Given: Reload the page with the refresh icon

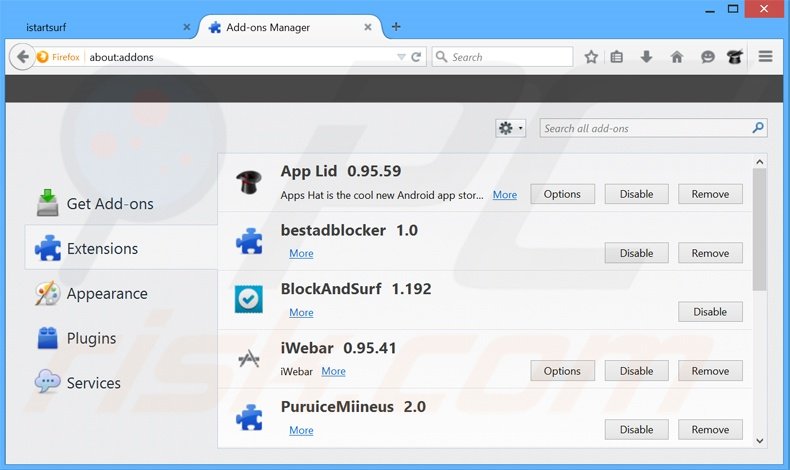Looking at the screenshot, I should 416,57.
